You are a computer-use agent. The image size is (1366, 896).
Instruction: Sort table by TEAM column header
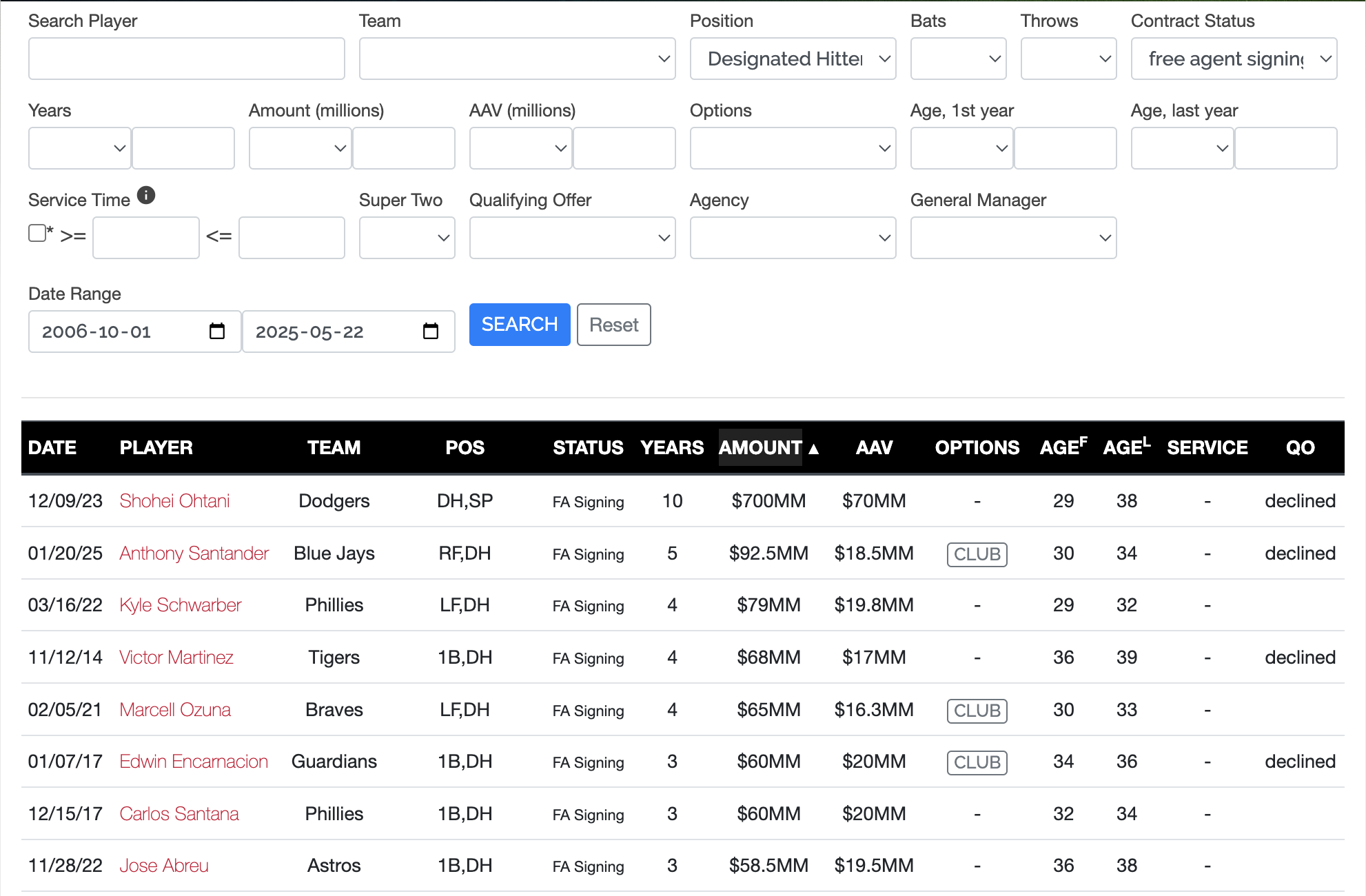[x=334, y=448]
